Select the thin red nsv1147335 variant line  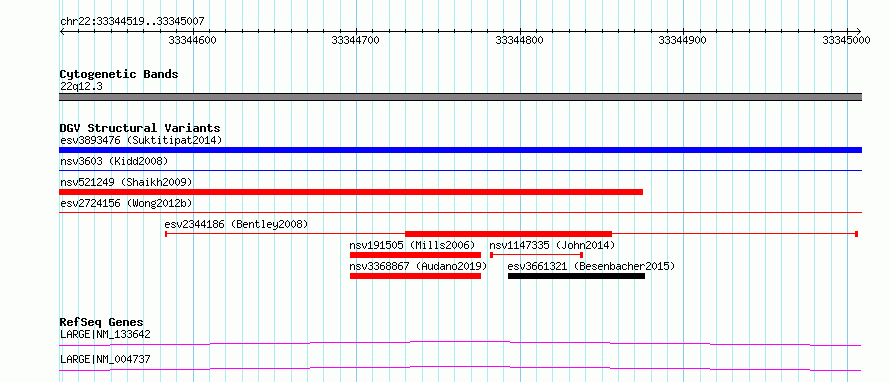pyautogui.click(x=536, y=255)
